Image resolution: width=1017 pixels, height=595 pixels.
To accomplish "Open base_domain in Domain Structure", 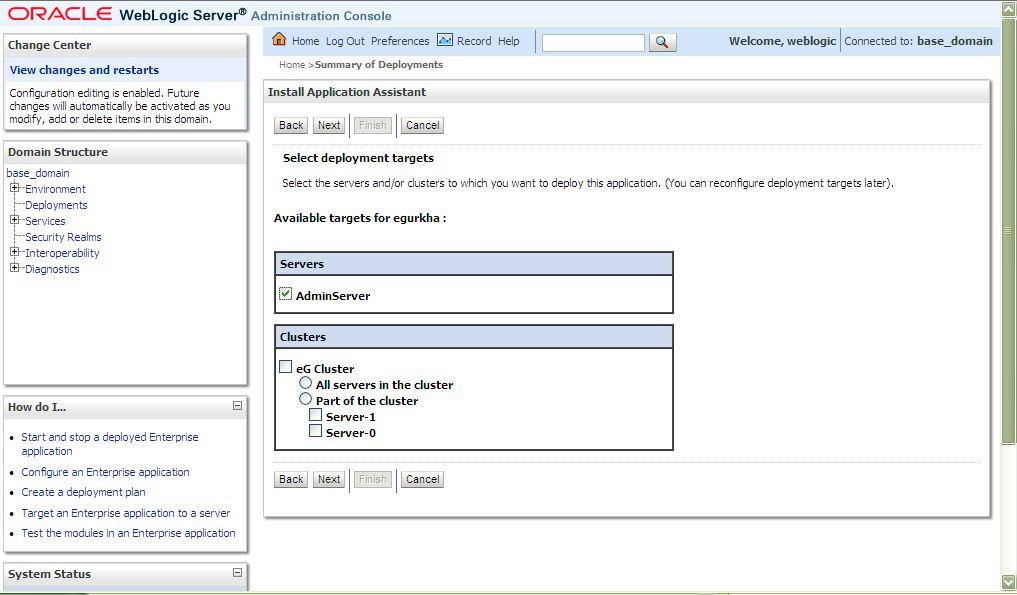I will (38, 173).
